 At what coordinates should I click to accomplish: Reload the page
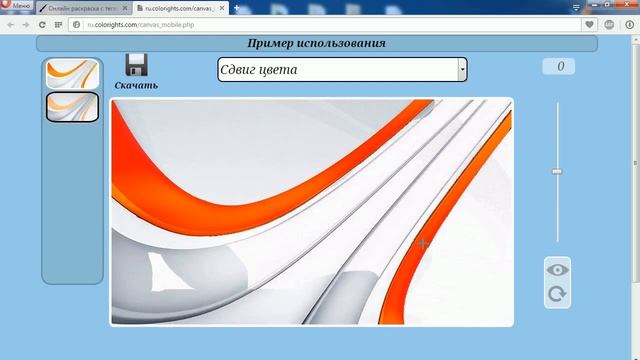(42, 25)
